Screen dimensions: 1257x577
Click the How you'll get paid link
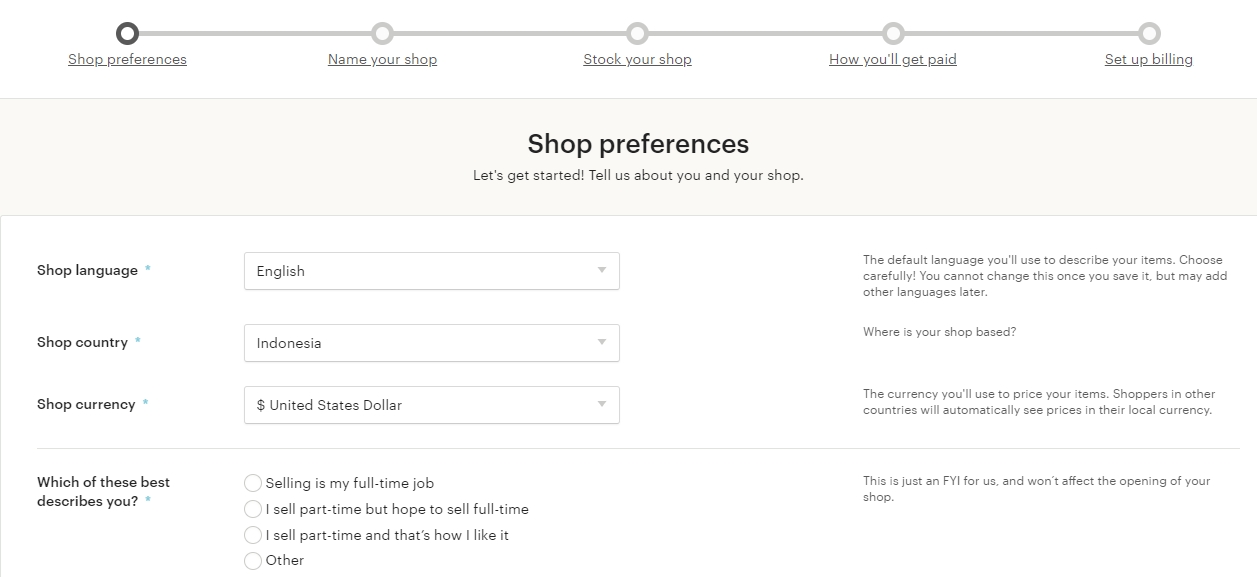[x=892, y=60]
